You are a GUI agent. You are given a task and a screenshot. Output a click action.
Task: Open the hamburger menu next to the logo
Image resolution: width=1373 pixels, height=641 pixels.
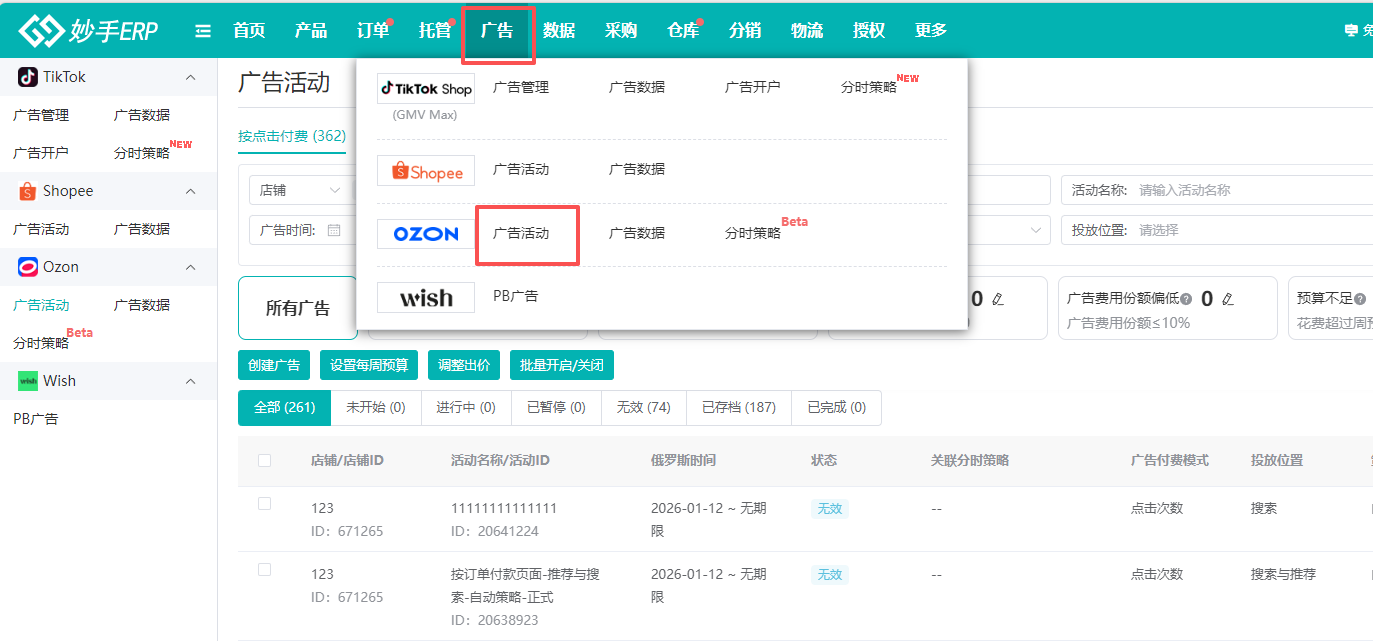203,30
